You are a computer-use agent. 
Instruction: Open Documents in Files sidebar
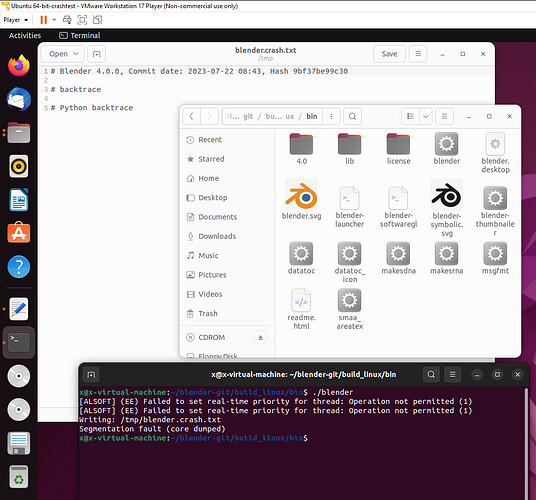point(227,217)
